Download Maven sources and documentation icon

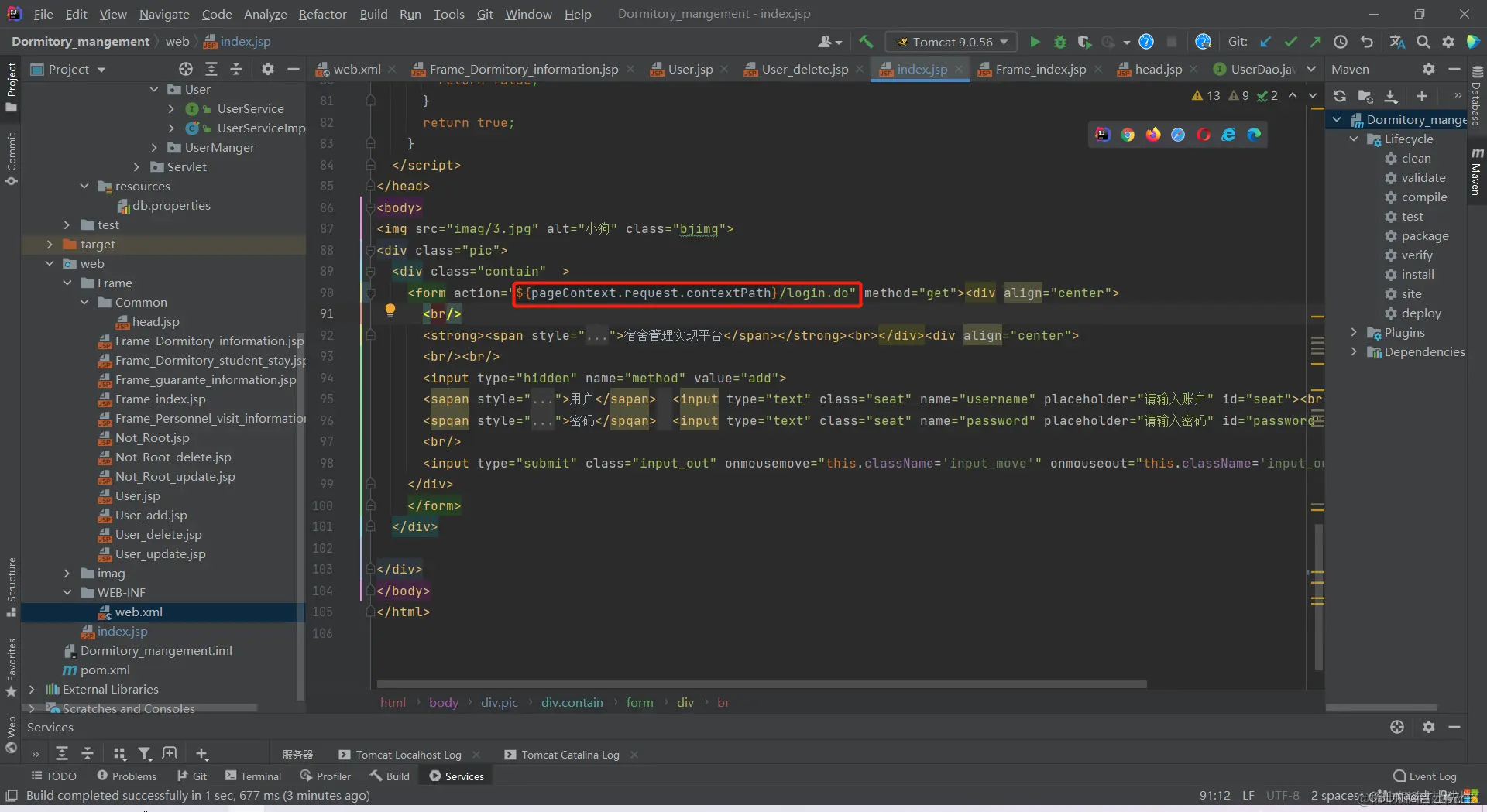tap(1391, 96)
